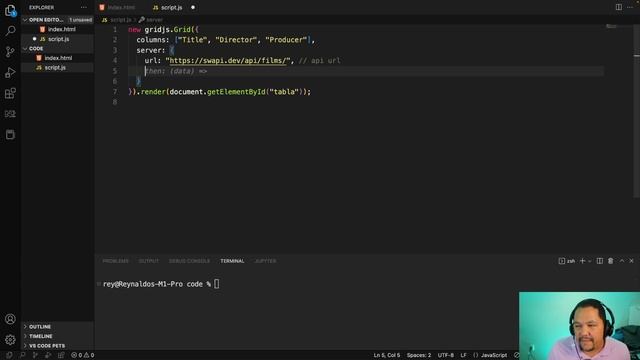Screen dimensions: 640x360
Task: Open the editor More Actions ellipsis
Action: 630,7
